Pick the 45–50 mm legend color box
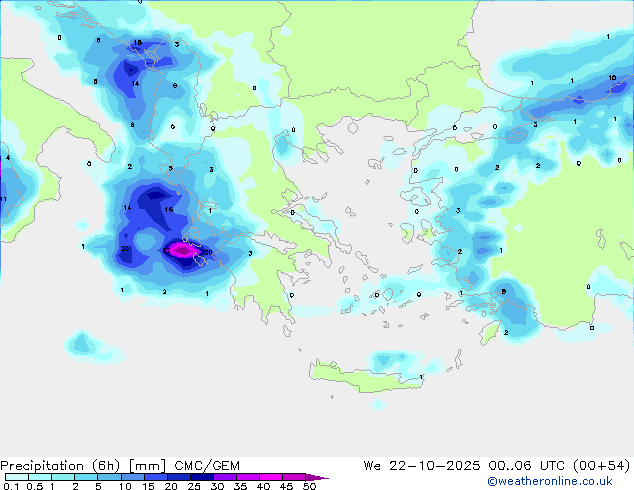This screenshot has width=634, height=490. (x=294, y=477)
